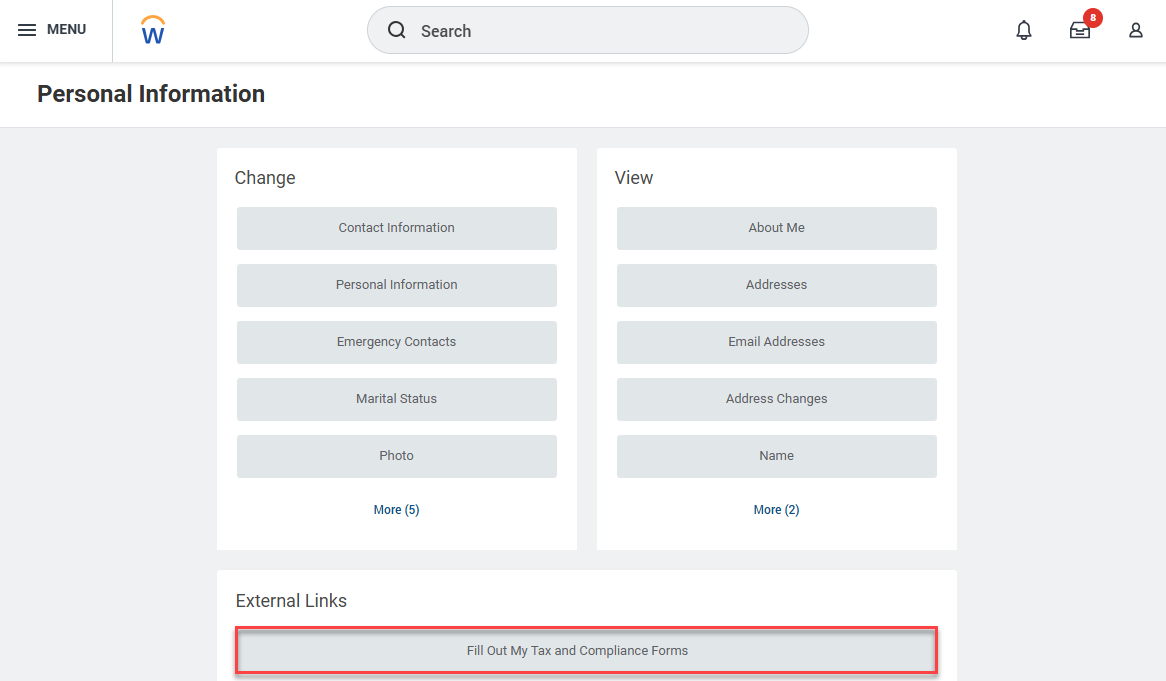Image resolution: width=1166 pixels, height=681 pixels.
Task: Open Contact Information change option
Action: (396, 228)
